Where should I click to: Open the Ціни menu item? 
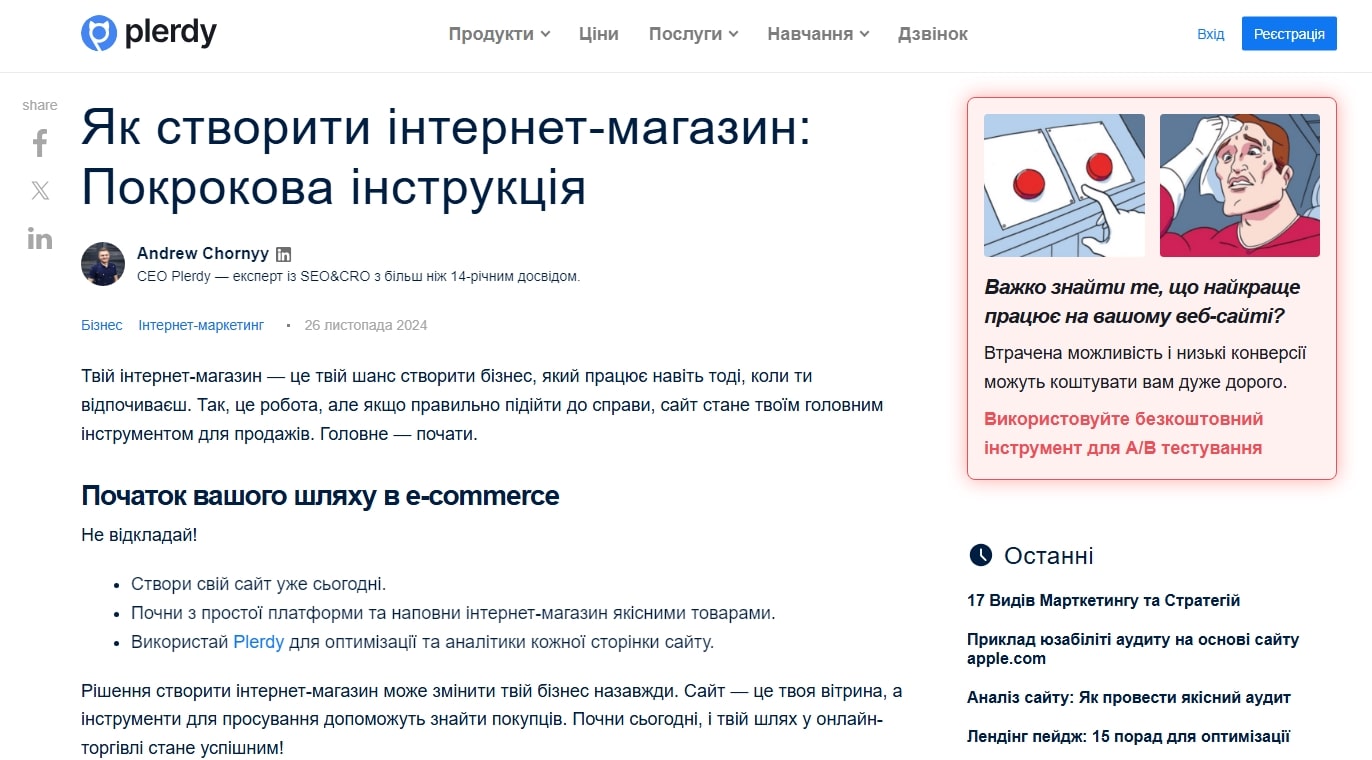click(x=598, y=33)
